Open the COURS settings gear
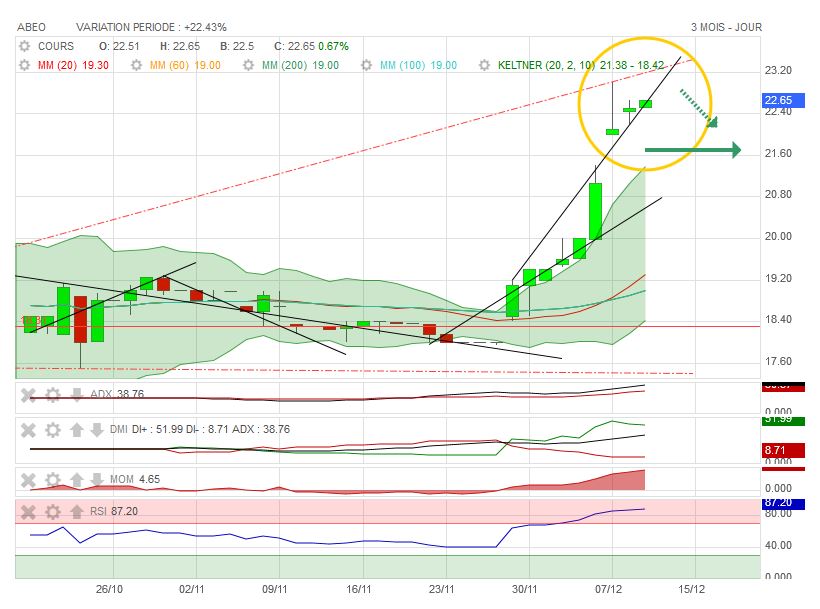 (x=25, y=46)
